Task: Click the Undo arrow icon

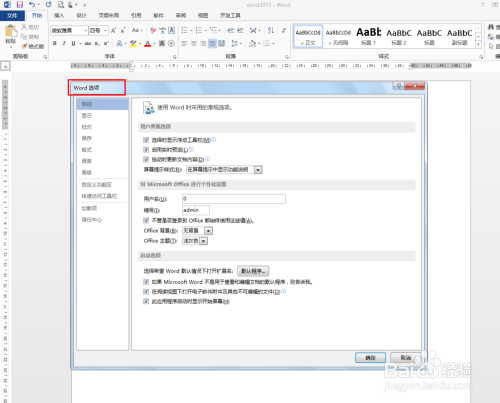Action: click(32, 5)
